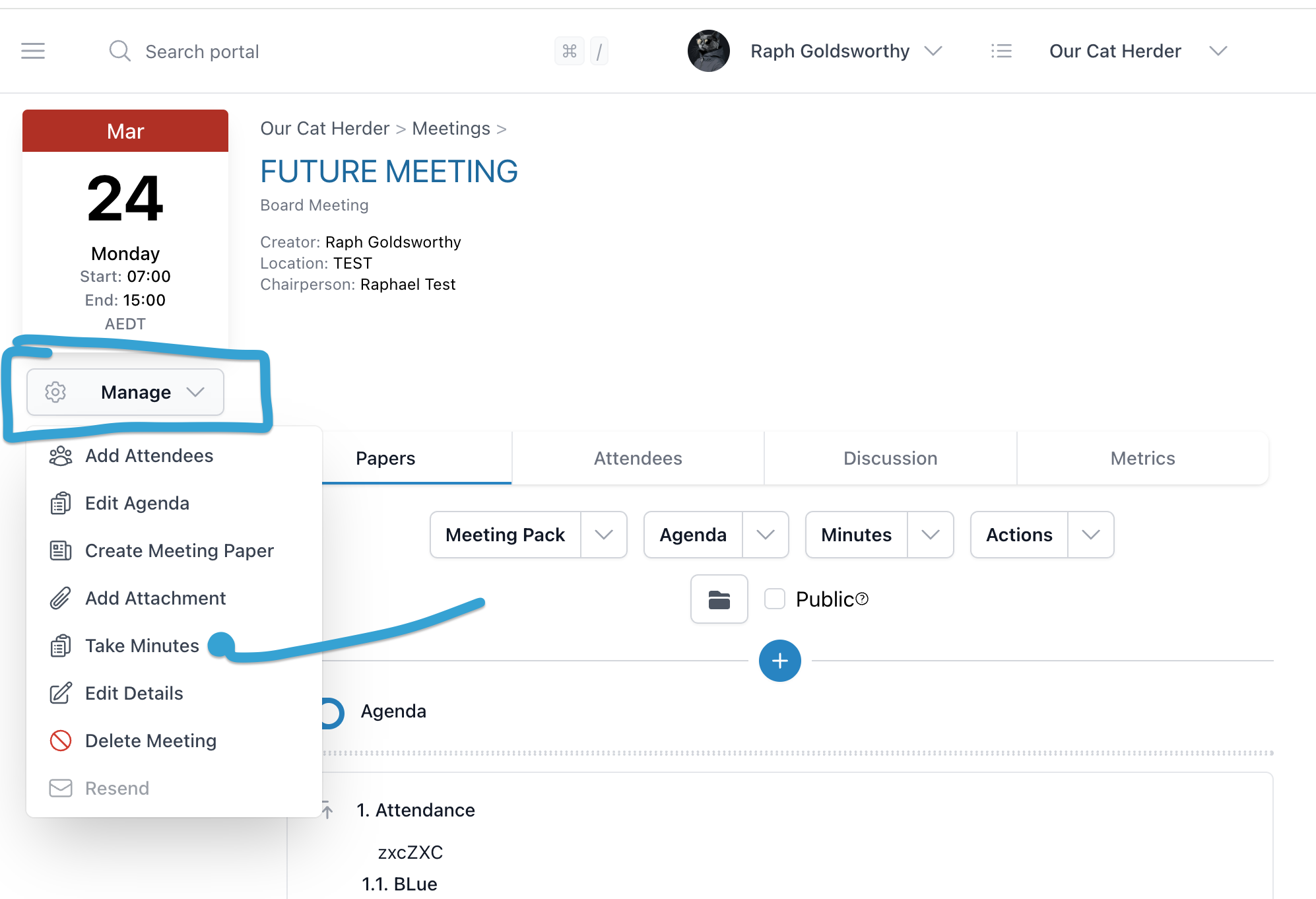
Task: Click the move-up arrow beside Attendance
Action: 327,809
